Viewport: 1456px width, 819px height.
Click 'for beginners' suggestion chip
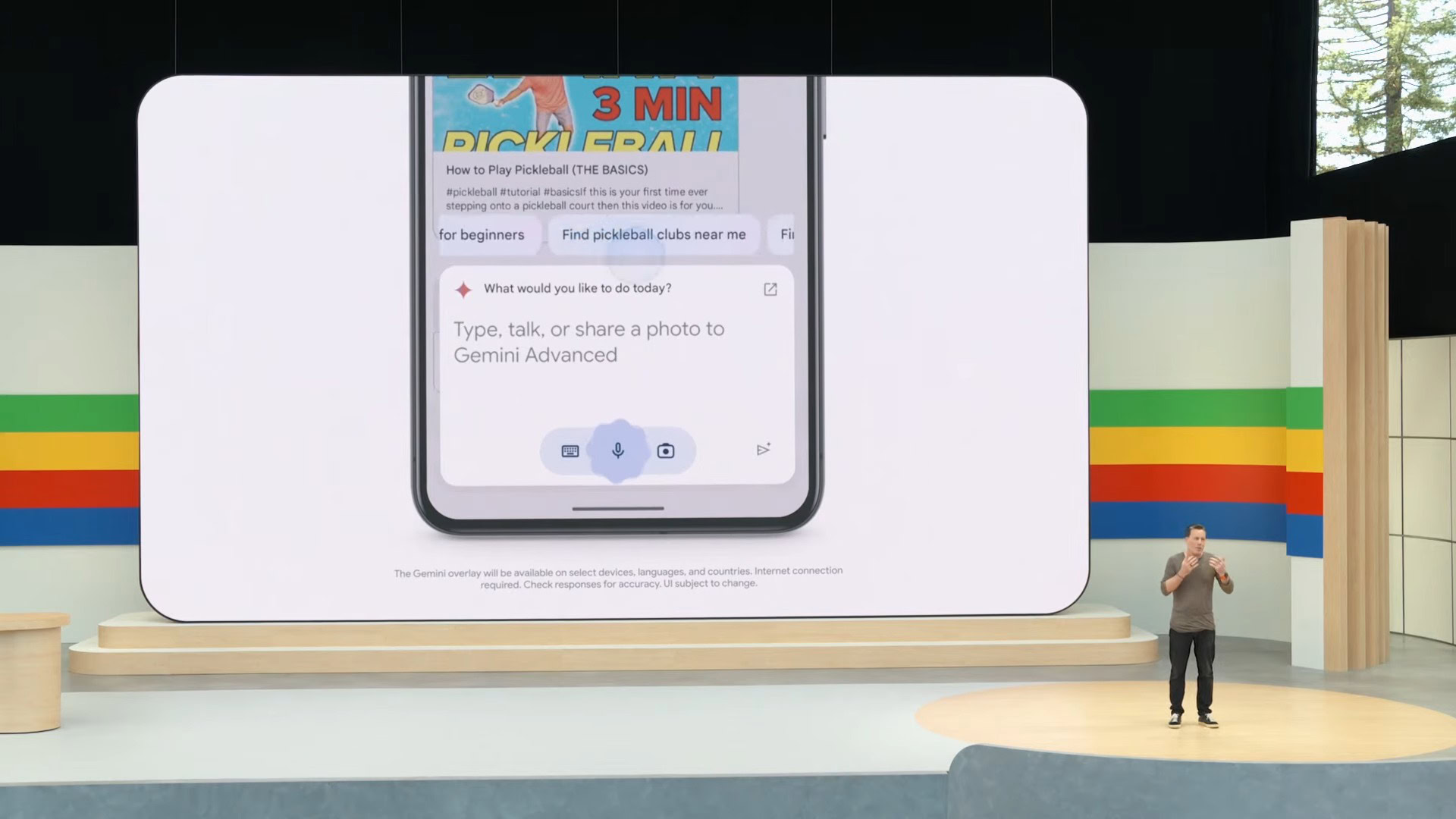(481, 234)
